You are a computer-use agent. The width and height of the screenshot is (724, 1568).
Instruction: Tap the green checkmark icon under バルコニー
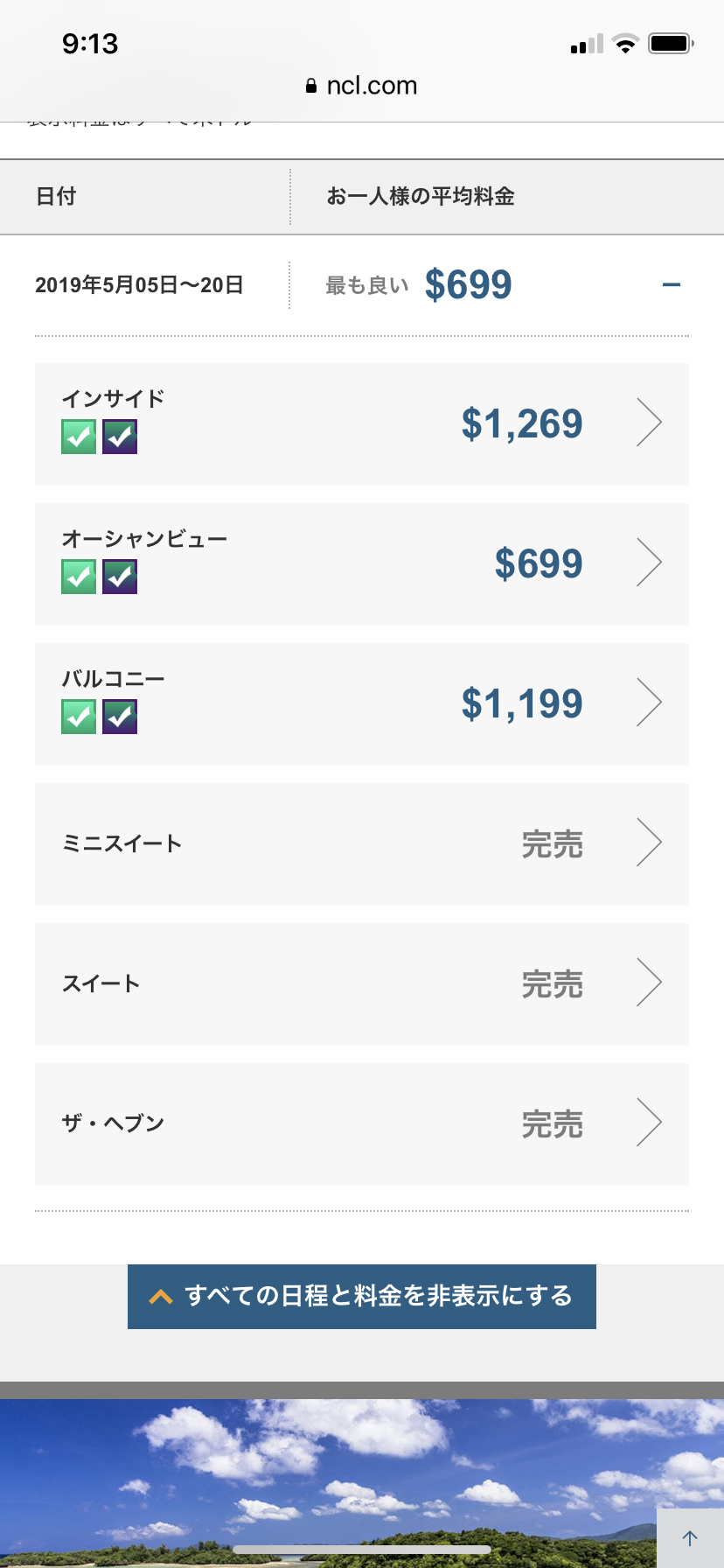point(79,717)
